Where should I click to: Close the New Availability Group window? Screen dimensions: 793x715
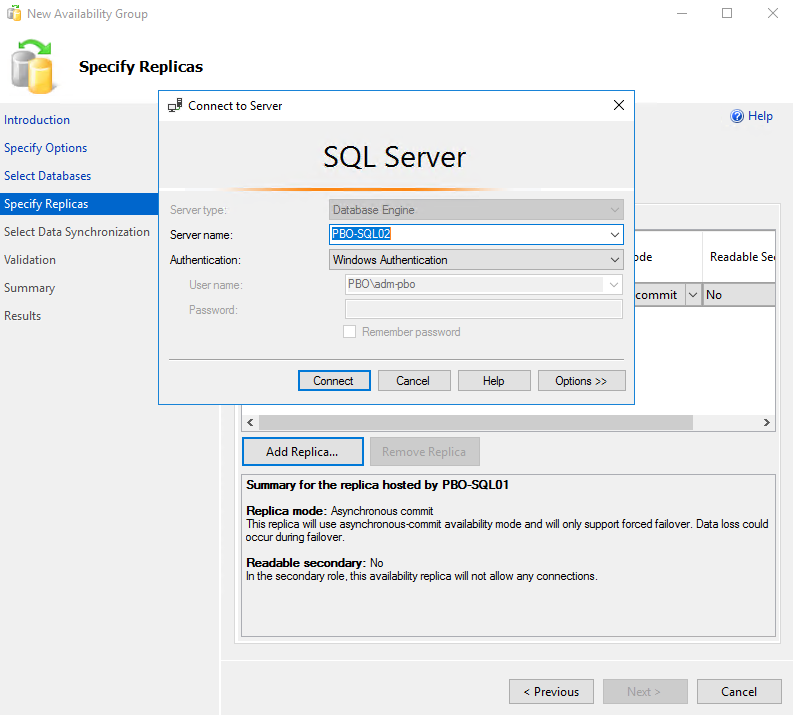(772, 13)
